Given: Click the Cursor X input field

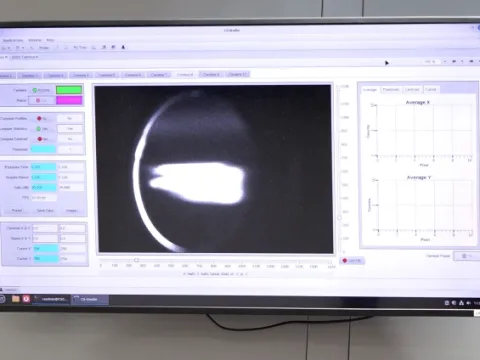Looking at the screenshot, I should (45, 248).
